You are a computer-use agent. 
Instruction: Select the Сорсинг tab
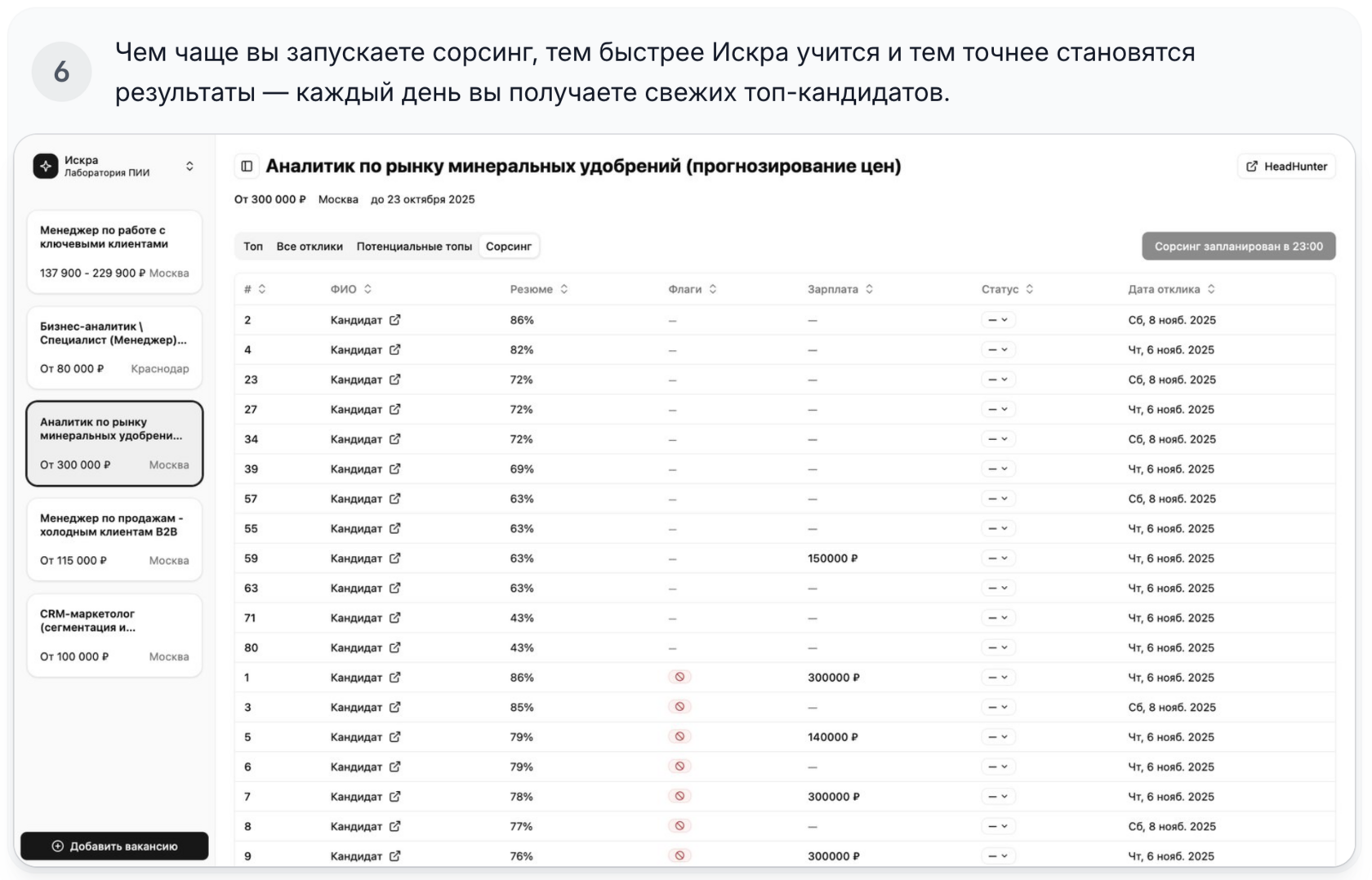509,247
